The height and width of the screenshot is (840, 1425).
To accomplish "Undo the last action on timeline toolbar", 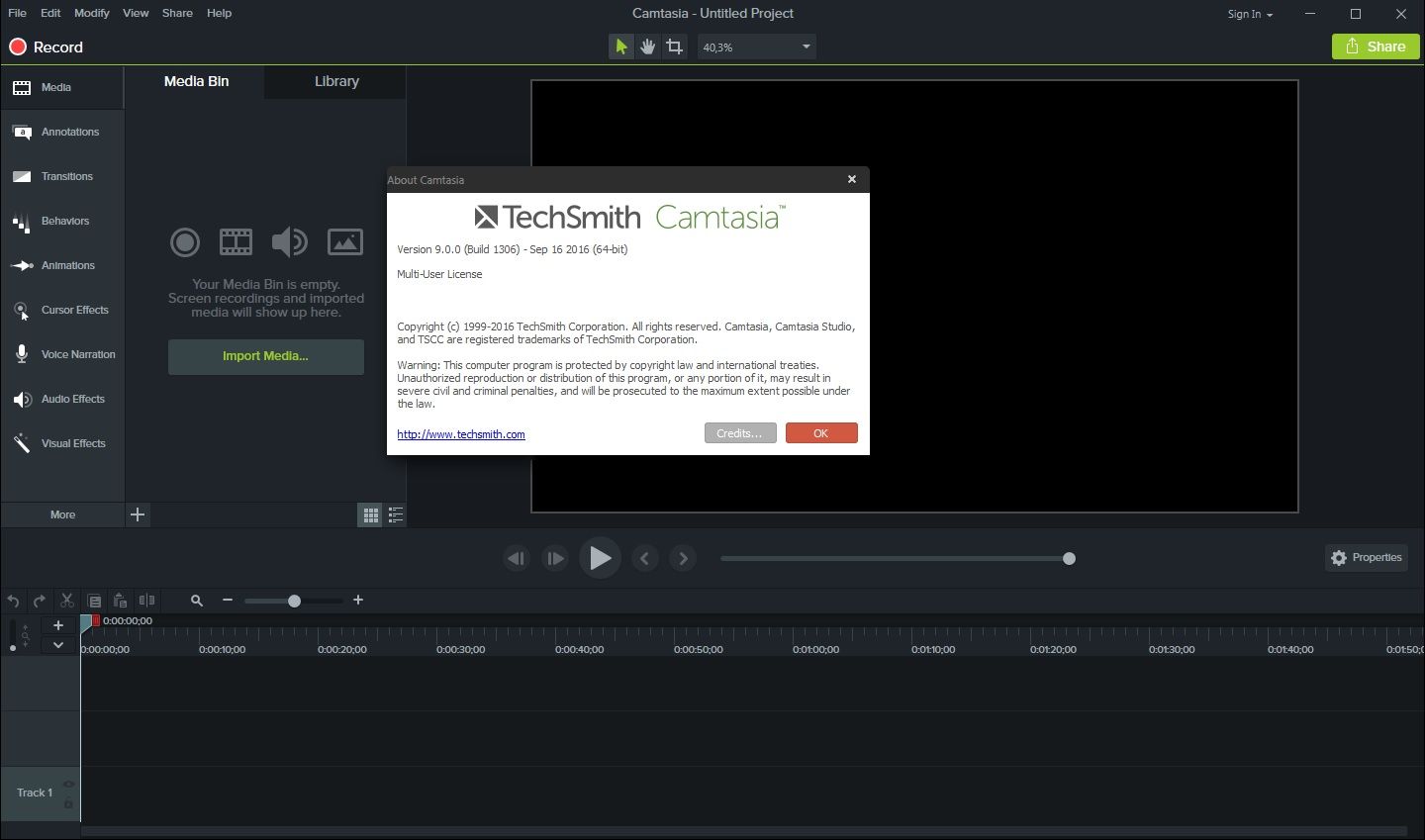I will (13, 601).
